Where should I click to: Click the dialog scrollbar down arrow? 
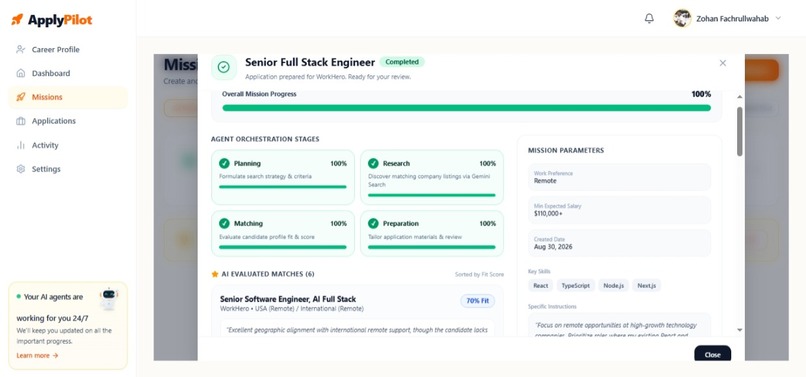739,330
